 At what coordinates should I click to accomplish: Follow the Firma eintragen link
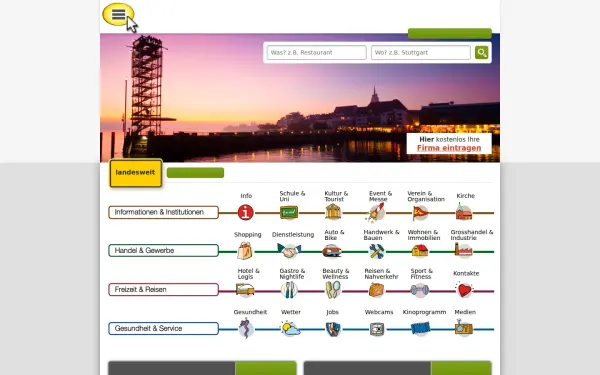[449, 148]
